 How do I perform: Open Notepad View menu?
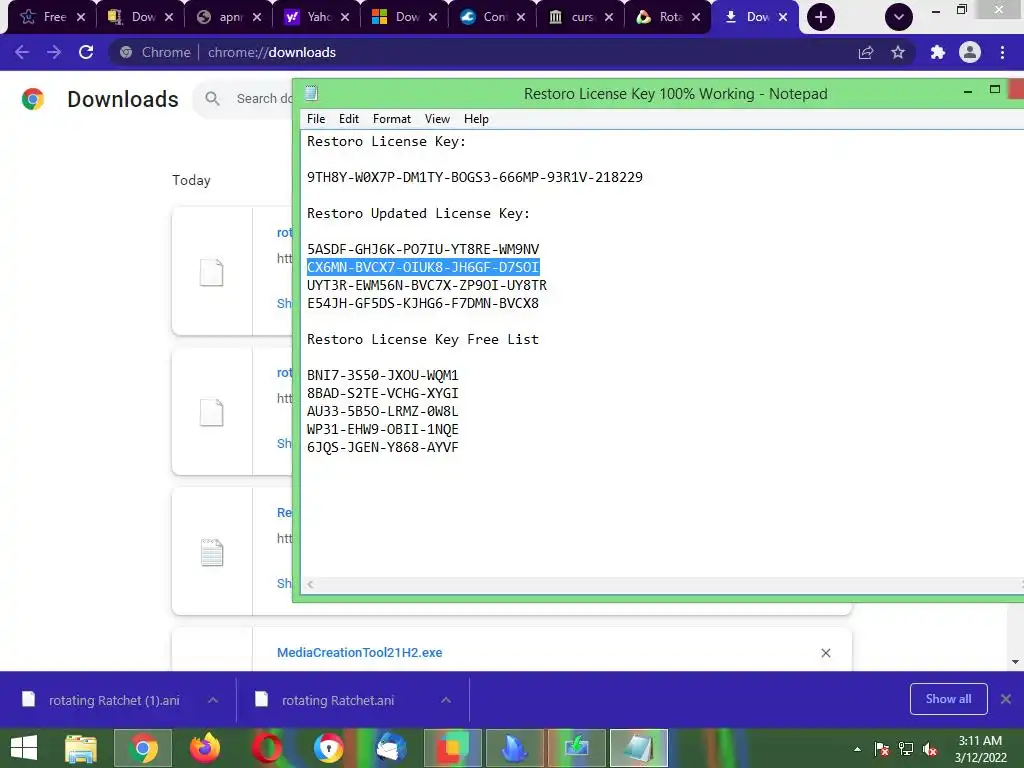[437, 119]
